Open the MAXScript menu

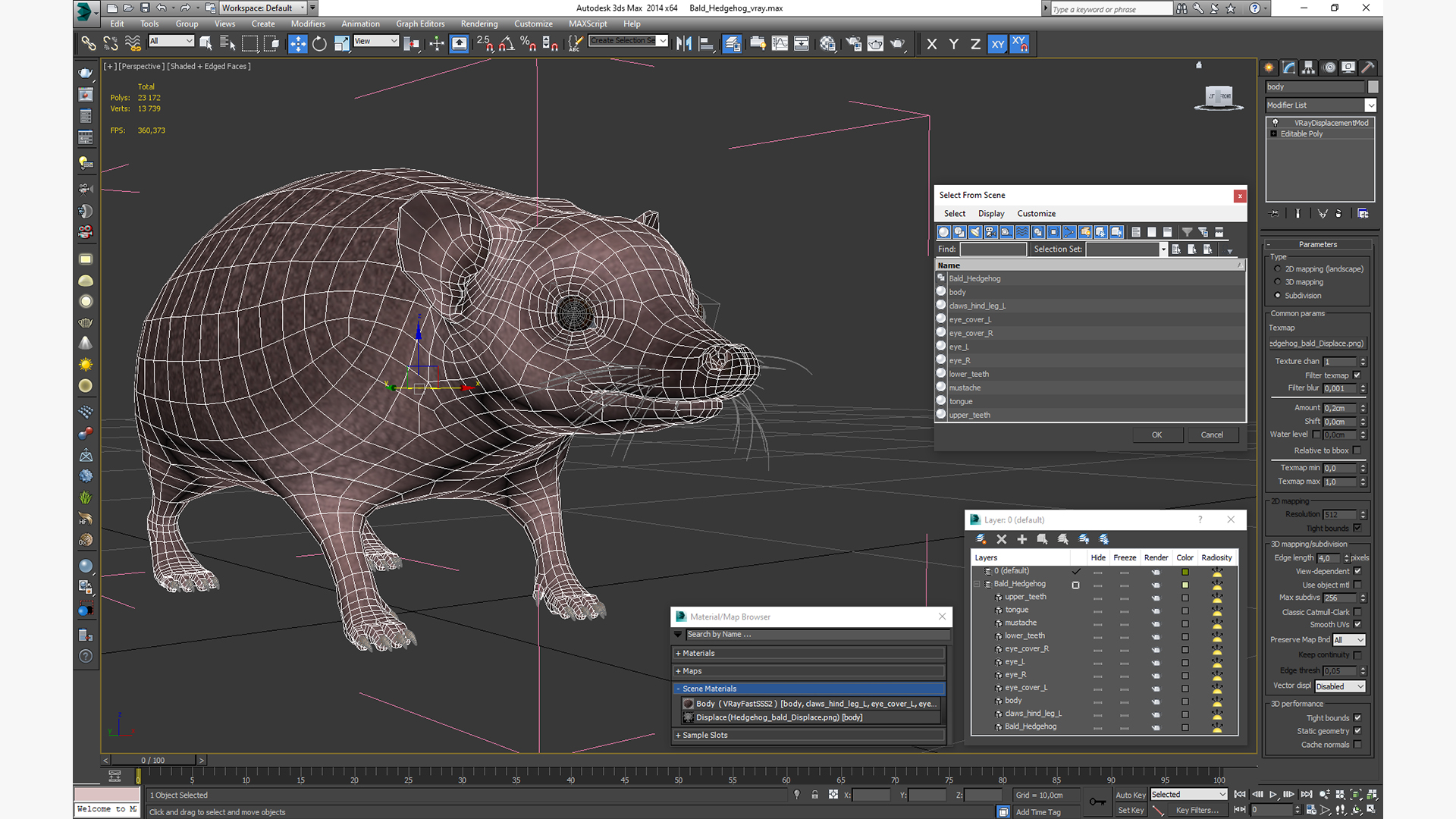pyautogui.click(x=588, y=24)
